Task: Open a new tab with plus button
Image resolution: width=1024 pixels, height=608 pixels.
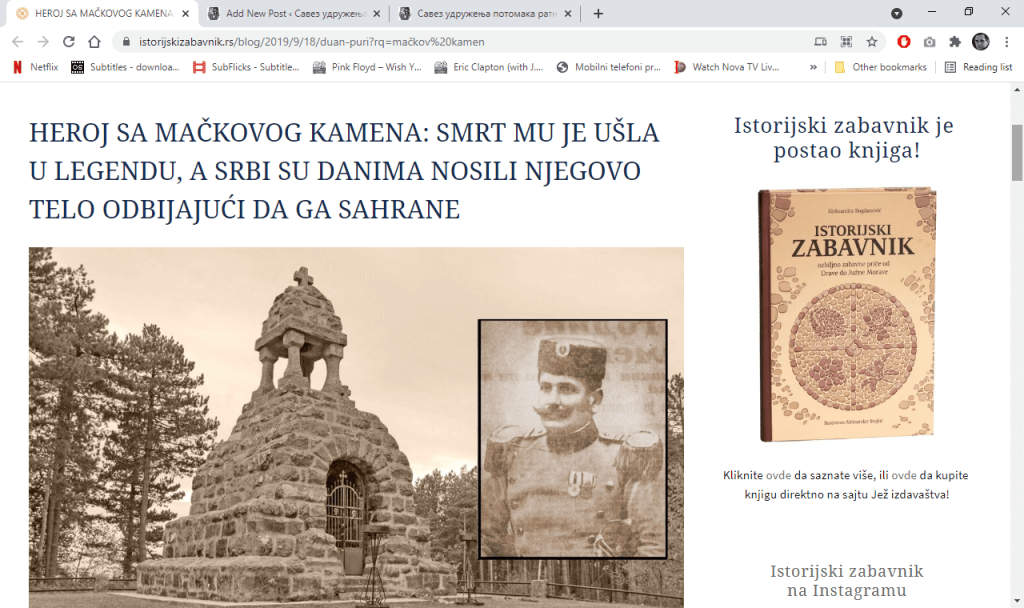Action: tap(598, 14)
